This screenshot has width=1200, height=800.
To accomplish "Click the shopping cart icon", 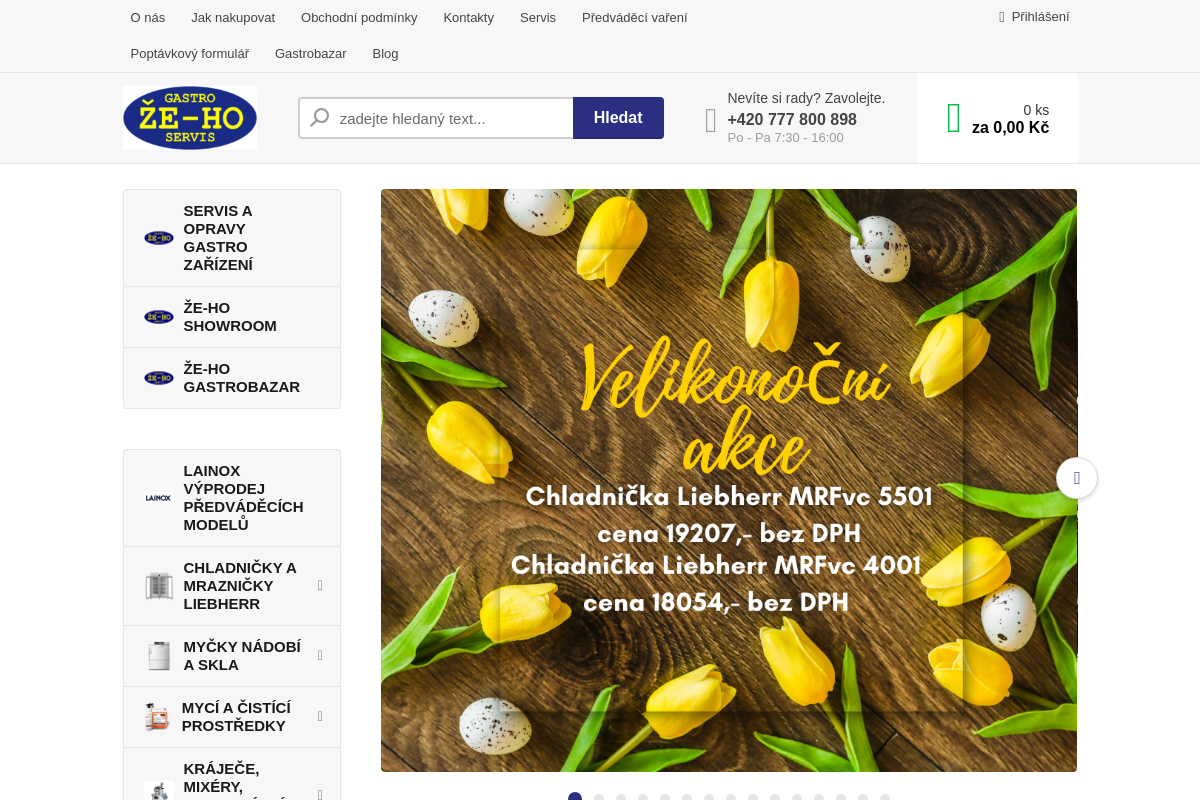I will click(x=953, y=118).
